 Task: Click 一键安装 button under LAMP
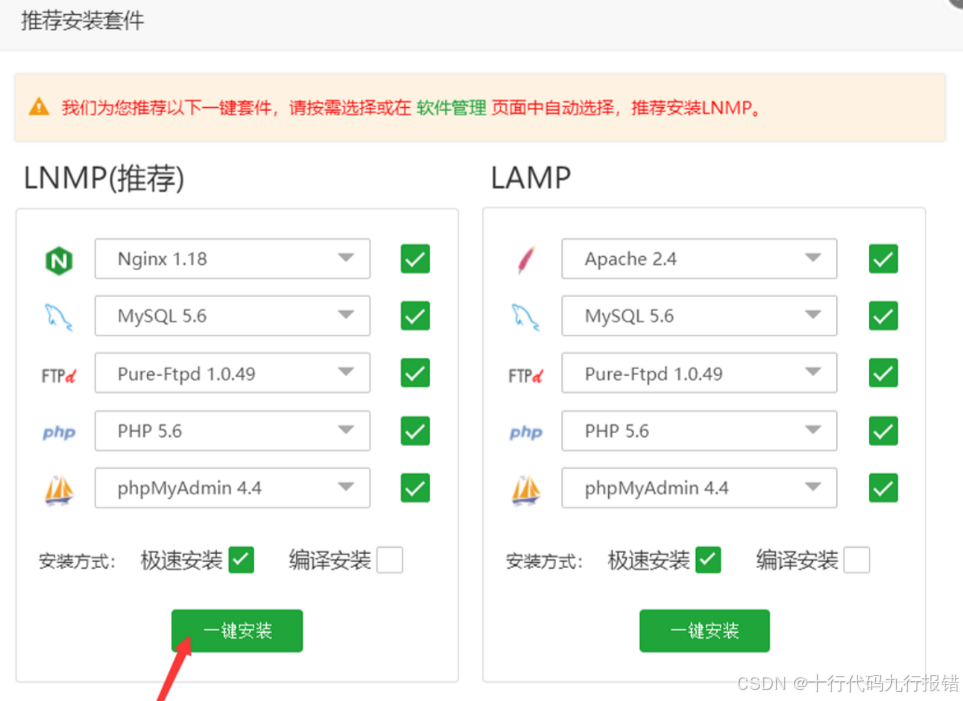coord(704,630)
